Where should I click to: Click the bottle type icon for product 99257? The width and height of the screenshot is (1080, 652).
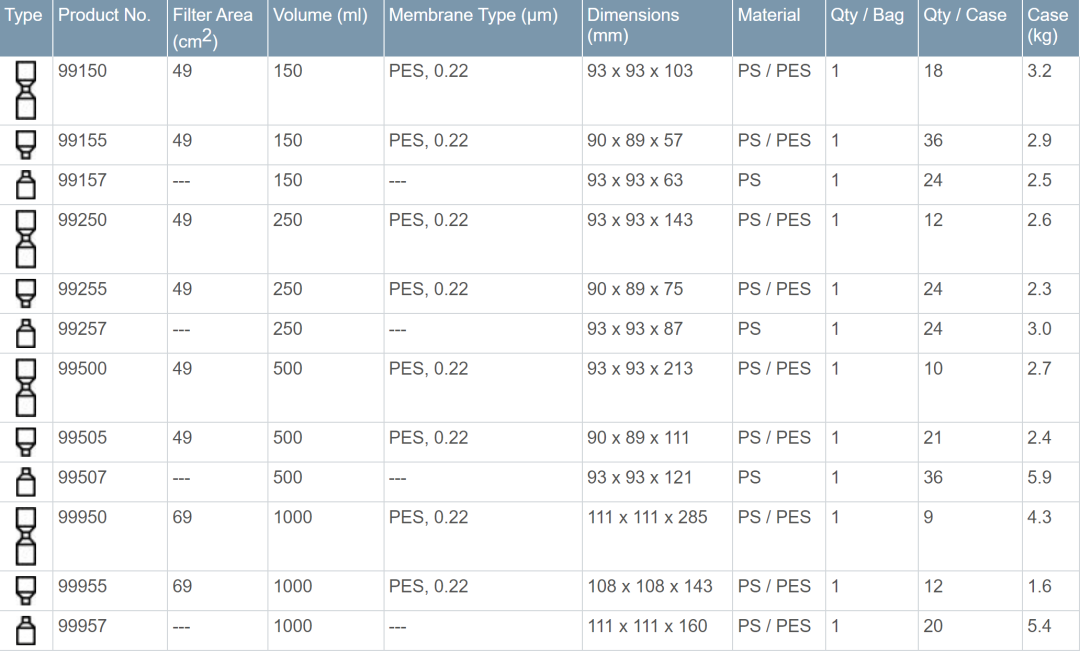click(25, 333)
